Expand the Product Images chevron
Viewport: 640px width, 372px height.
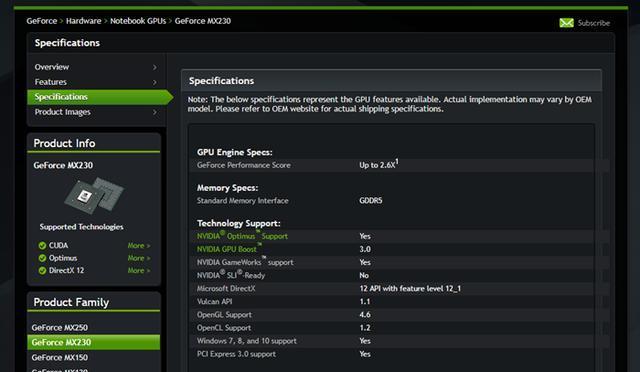pos(155,112)
